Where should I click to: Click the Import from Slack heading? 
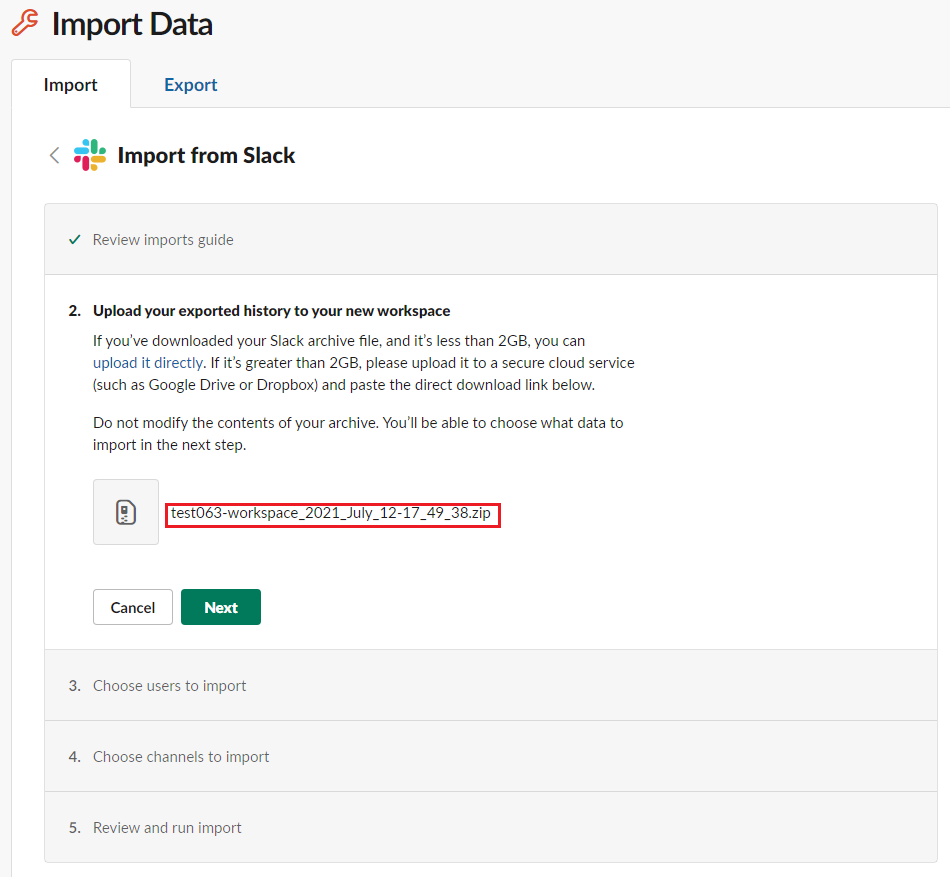pos(206,156)
